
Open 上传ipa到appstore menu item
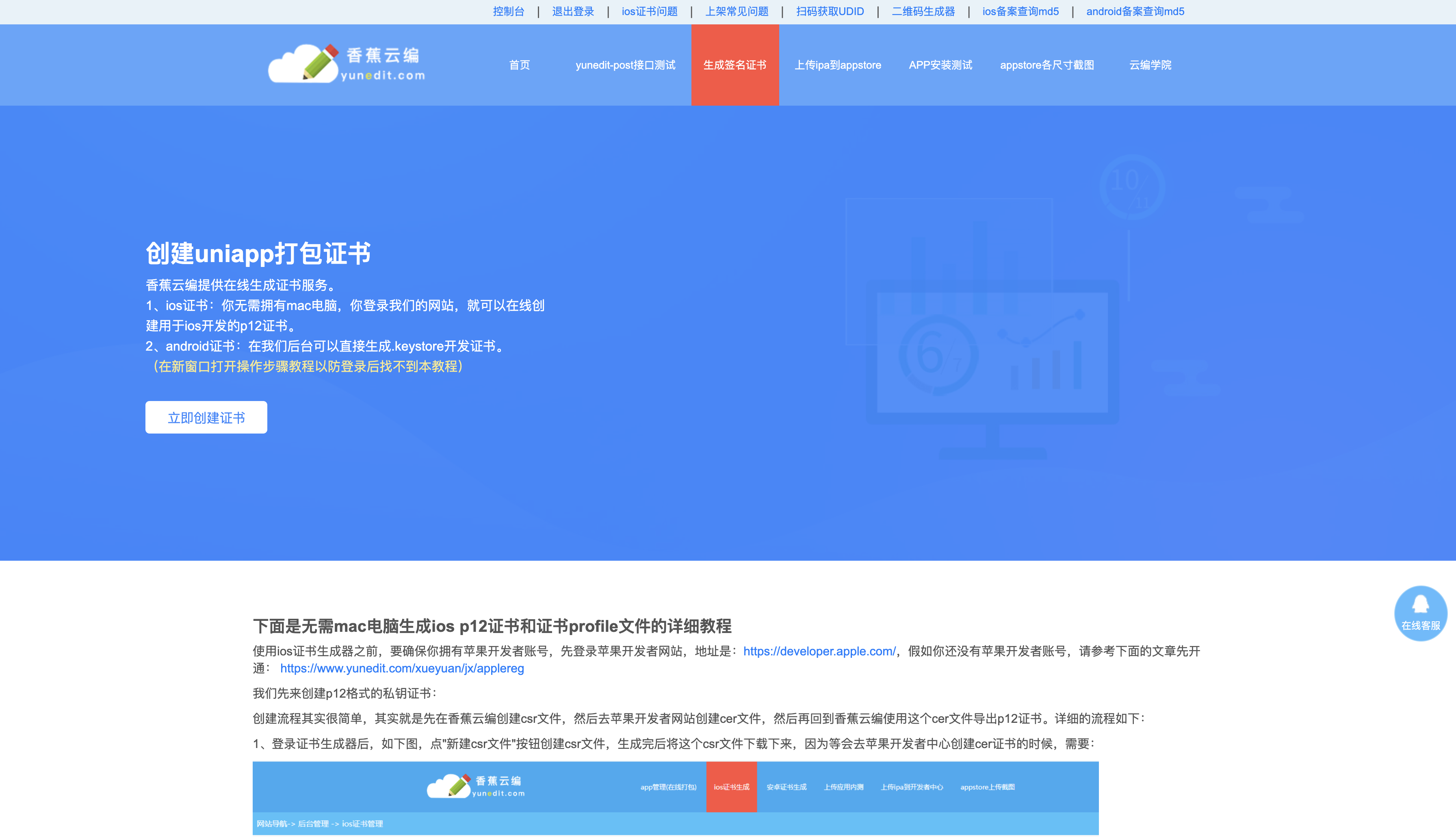pyautogui.click(x=837, y=65)
